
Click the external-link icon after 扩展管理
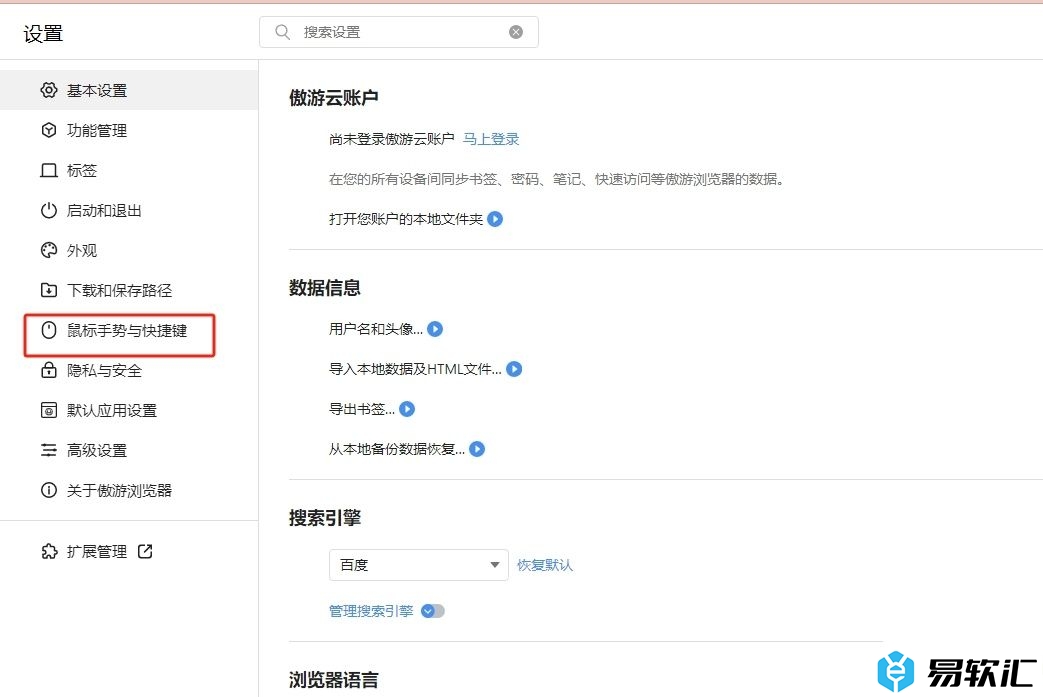pos(145,551)
